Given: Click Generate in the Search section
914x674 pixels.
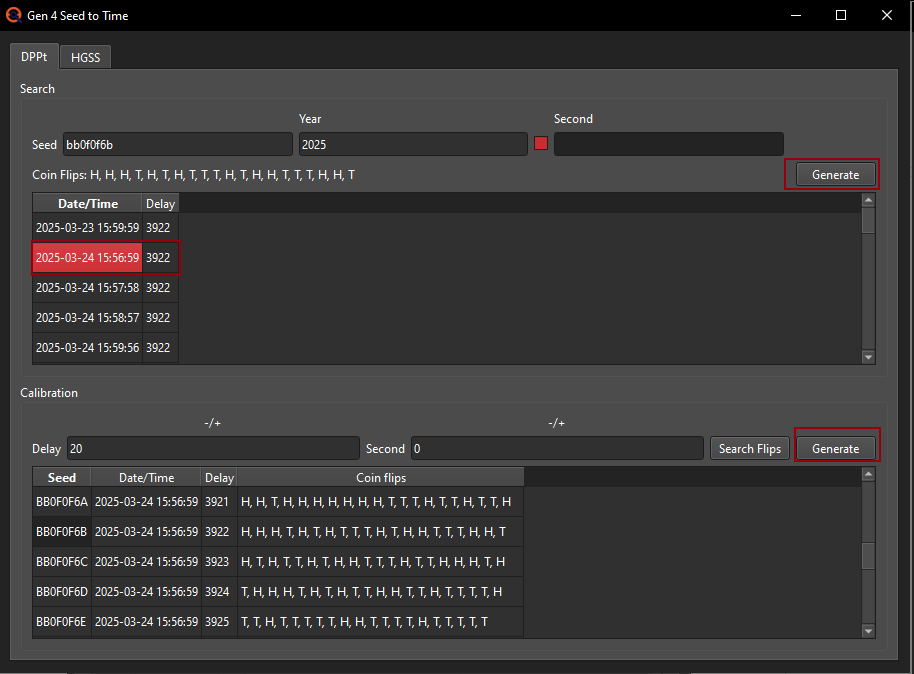Looking at the screenshot, I should [835, 175].
